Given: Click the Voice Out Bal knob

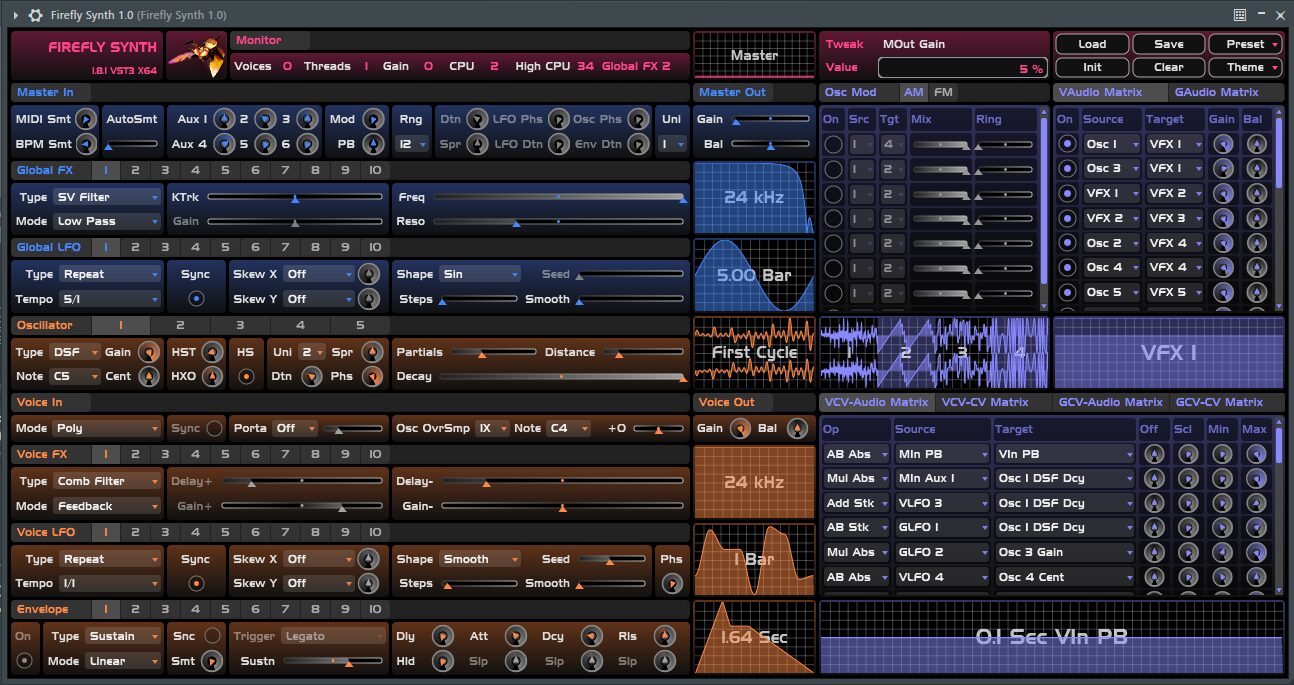Looking at the screenshot, I should pos(797,428).
